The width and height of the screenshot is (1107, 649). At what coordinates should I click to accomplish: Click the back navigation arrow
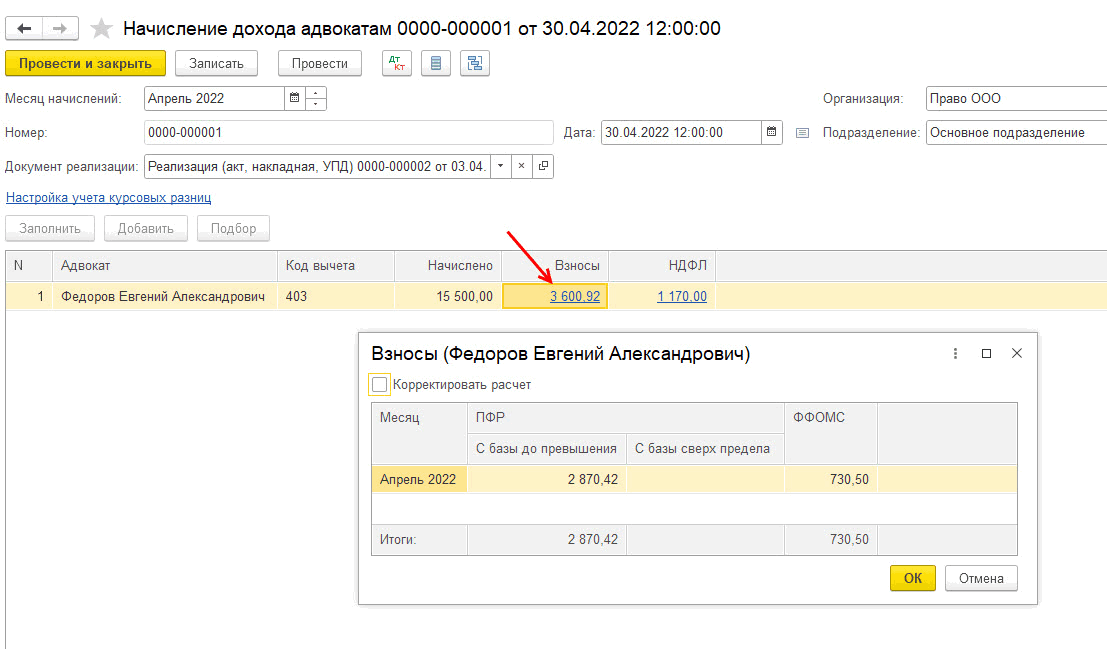[24, 29]
